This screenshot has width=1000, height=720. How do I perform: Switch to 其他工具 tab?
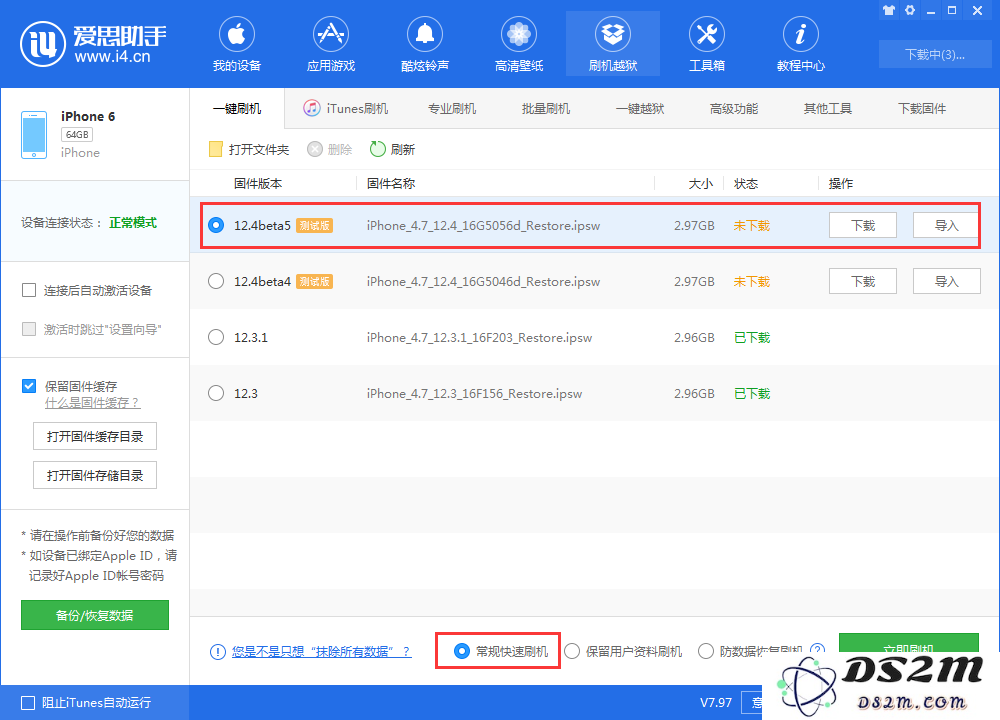(828, 109)
